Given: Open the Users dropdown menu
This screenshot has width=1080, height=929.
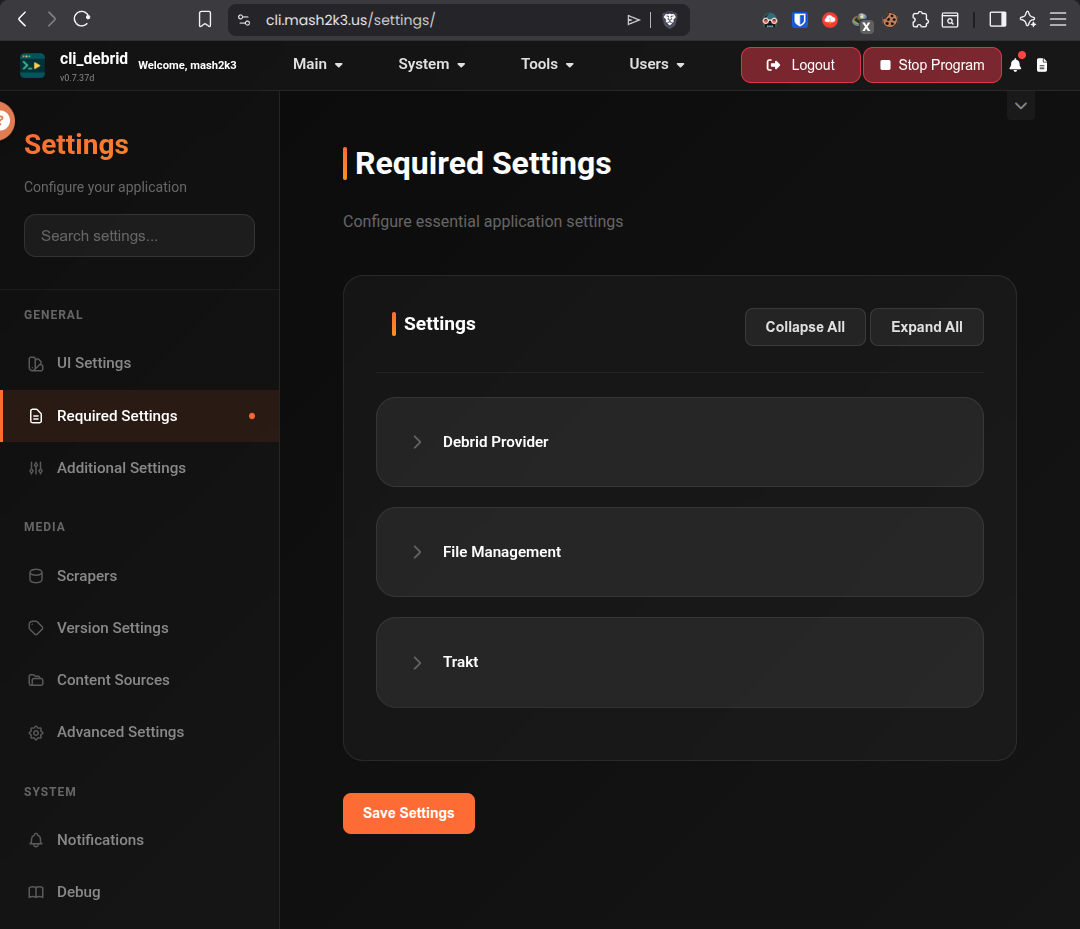Looking at the screenshot, I should [656, 65].
